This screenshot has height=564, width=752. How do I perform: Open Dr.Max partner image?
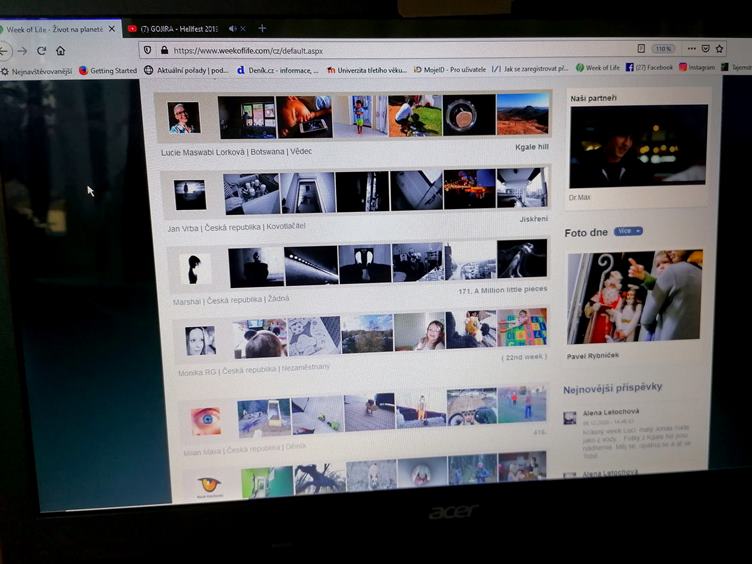coord(638,146)
